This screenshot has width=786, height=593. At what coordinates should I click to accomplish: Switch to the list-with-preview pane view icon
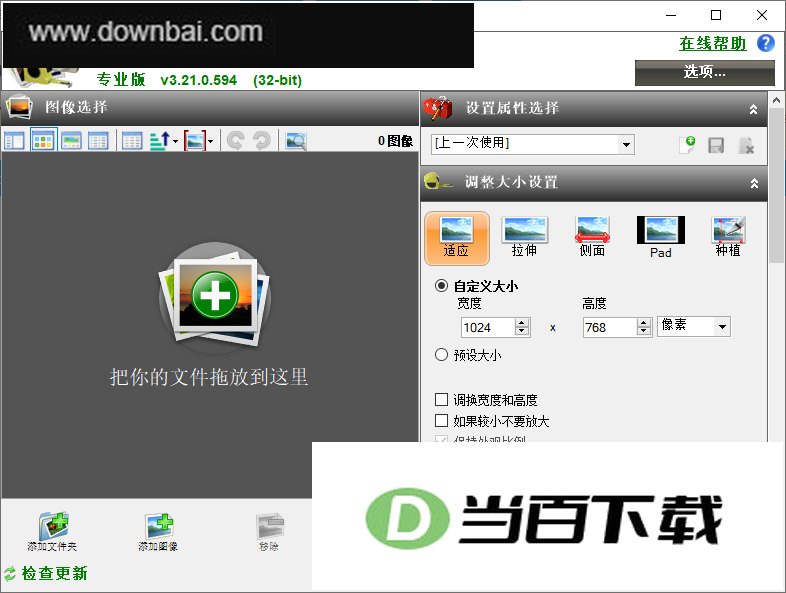pos(14,141)
